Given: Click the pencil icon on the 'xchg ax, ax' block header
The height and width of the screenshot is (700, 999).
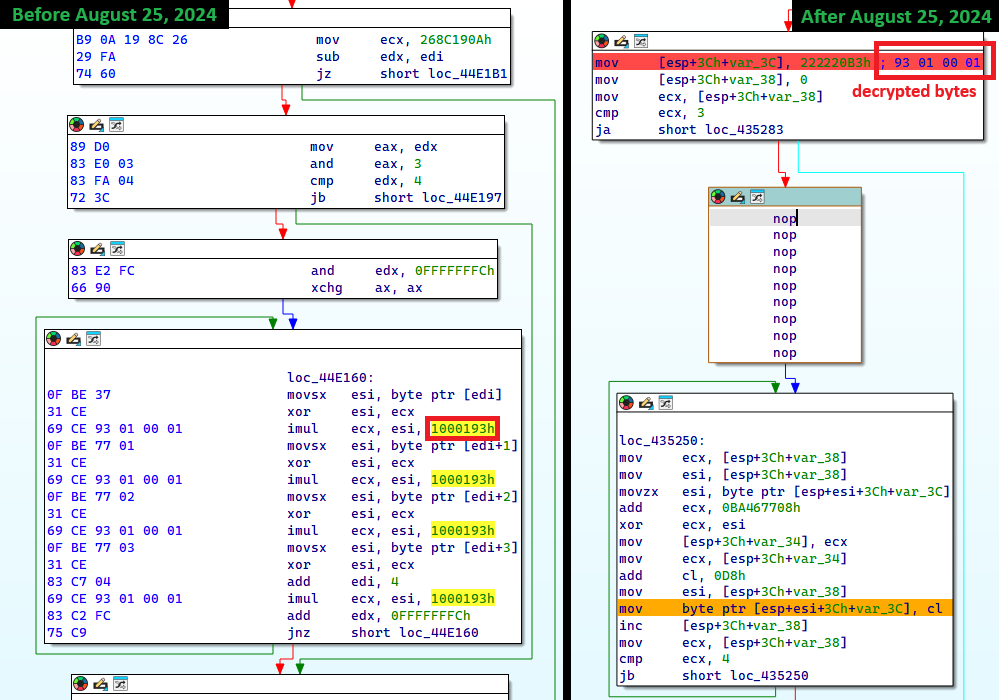Looking at the screenshot, I should (96, 248).
